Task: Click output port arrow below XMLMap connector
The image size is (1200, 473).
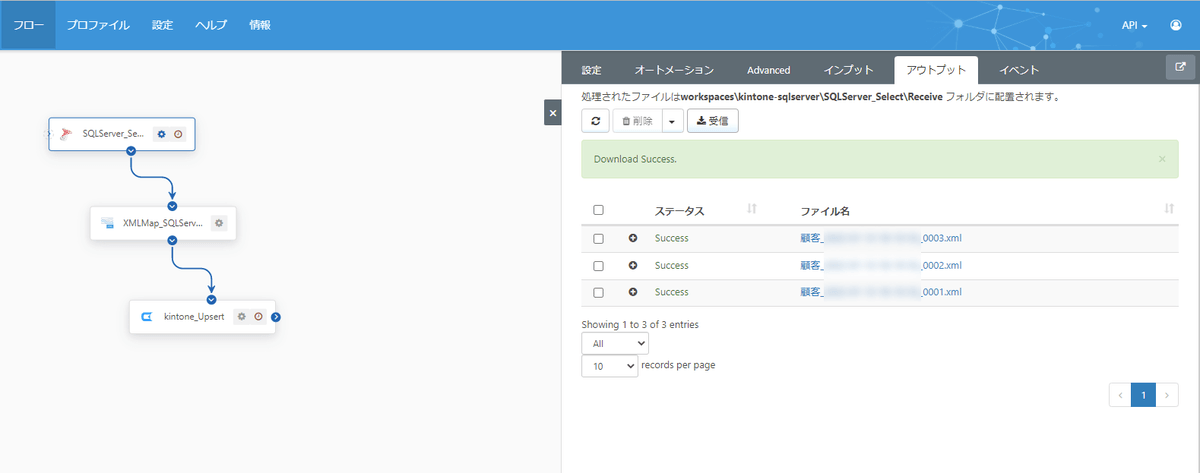Action: 172,240
